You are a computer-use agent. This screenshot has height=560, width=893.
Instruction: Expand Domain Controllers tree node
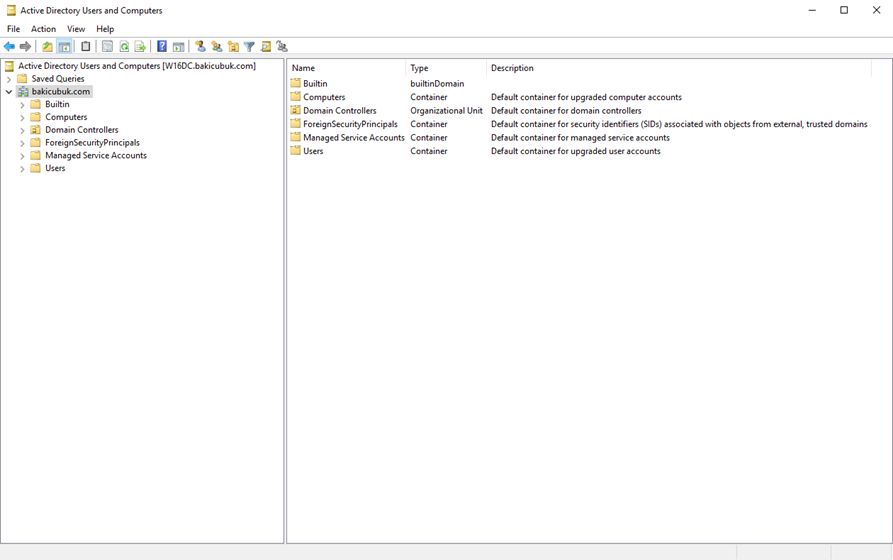point(22,130)
